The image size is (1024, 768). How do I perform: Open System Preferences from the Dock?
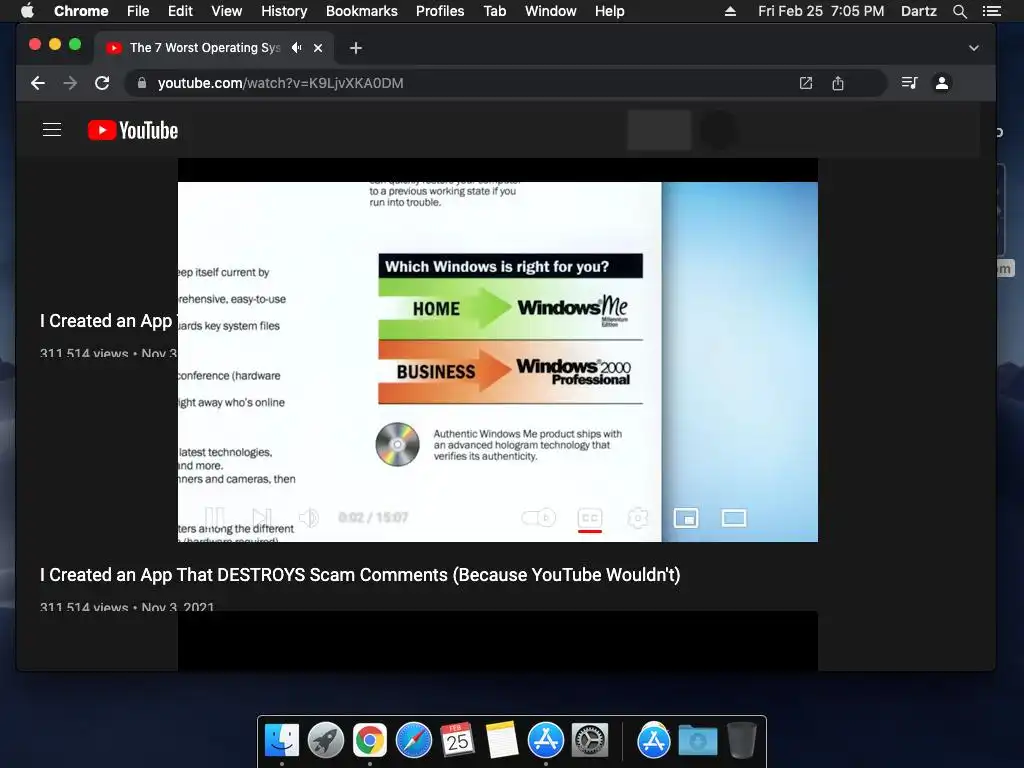(x=590, y=741)
